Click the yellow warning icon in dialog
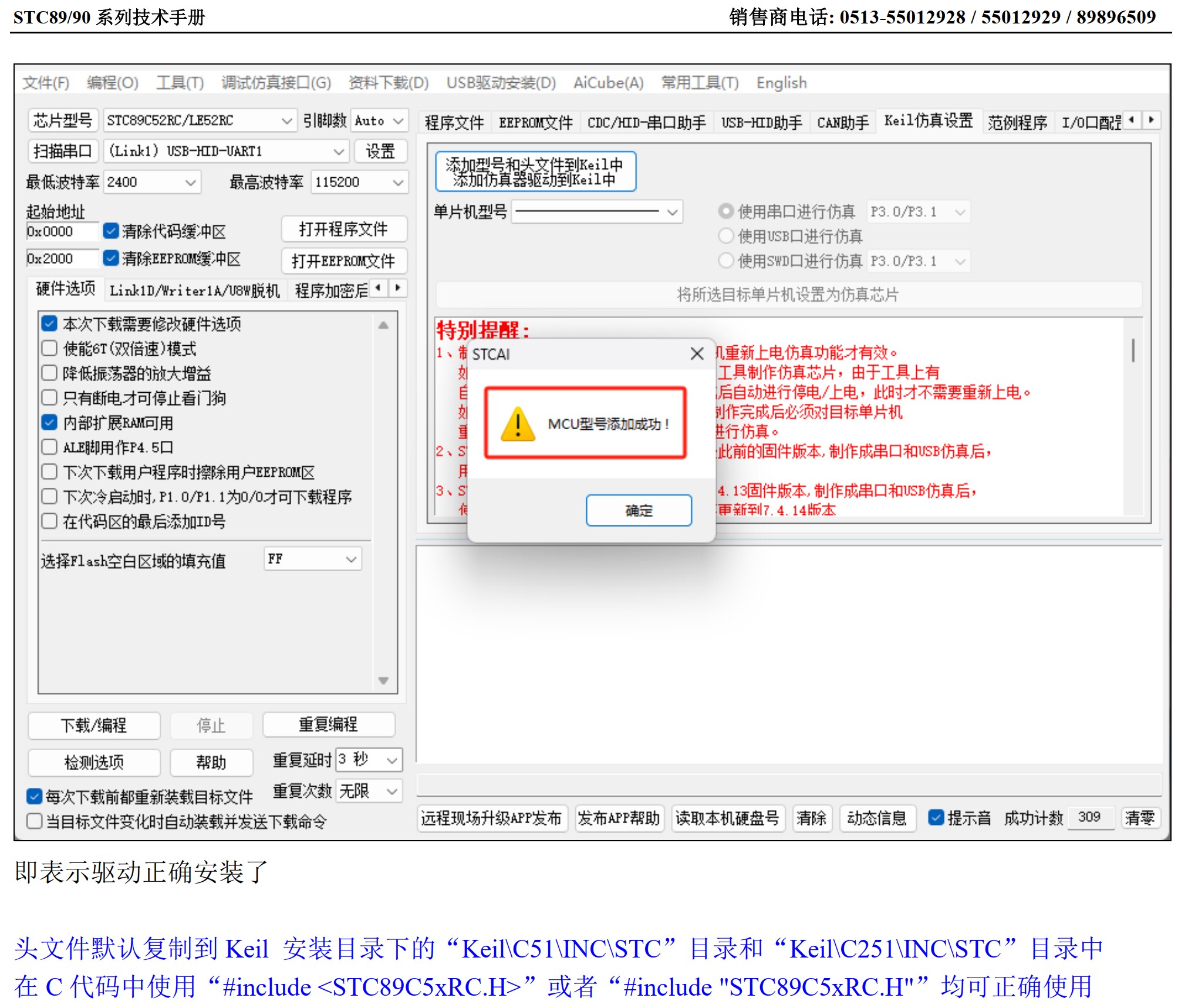1178x1008 pixels. coord(518,423)
